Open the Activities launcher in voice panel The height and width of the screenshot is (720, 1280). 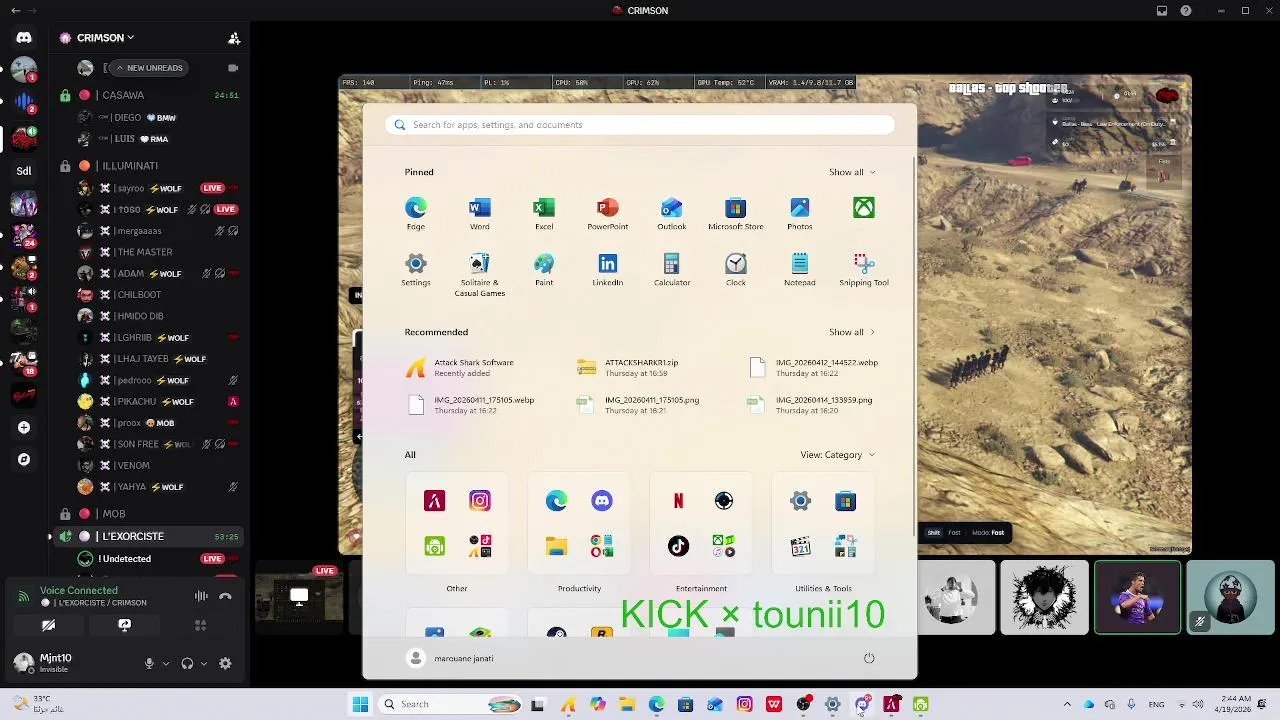200,625
